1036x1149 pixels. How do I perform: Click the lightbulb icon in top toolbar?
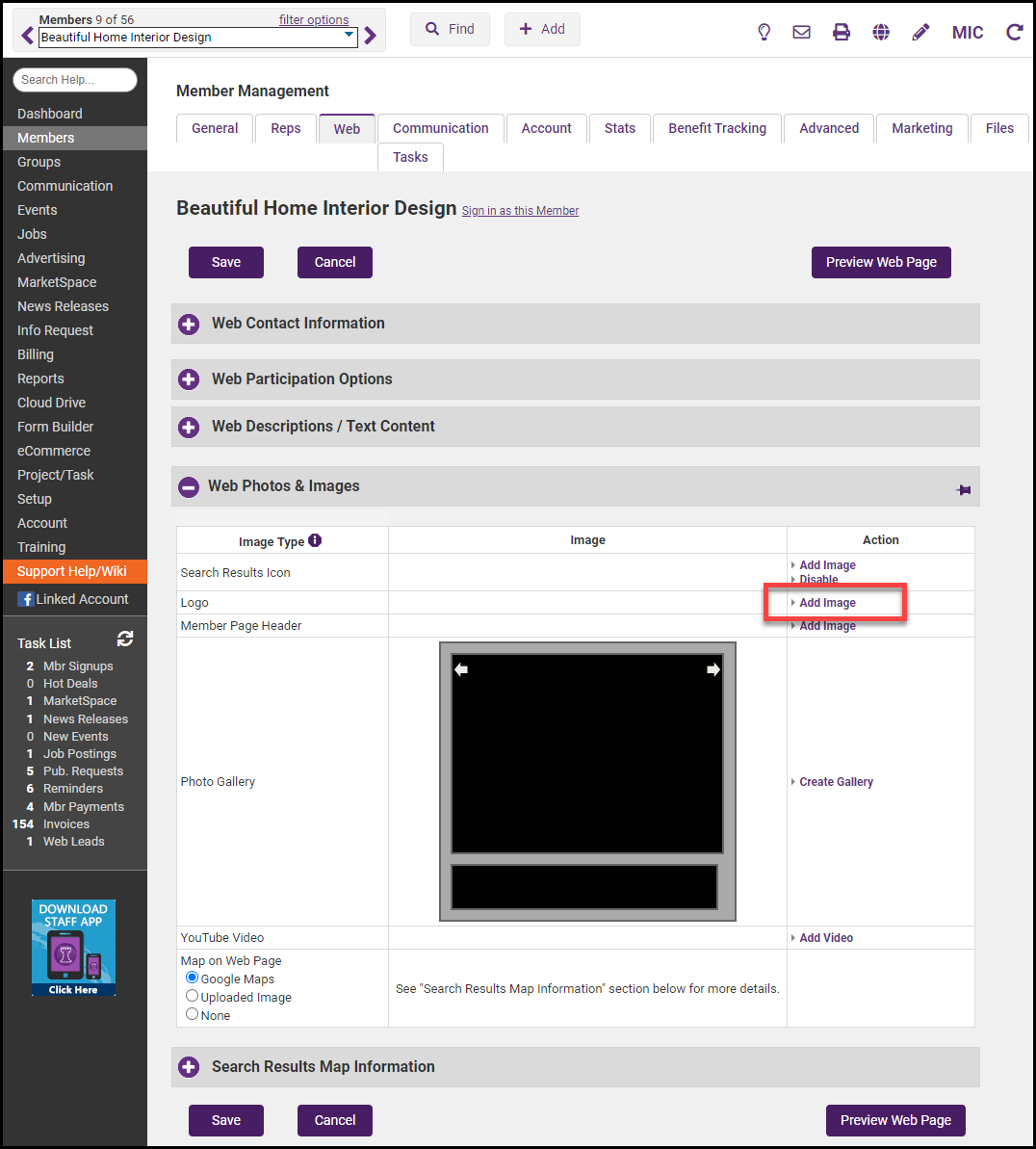(x=764, y=32)
